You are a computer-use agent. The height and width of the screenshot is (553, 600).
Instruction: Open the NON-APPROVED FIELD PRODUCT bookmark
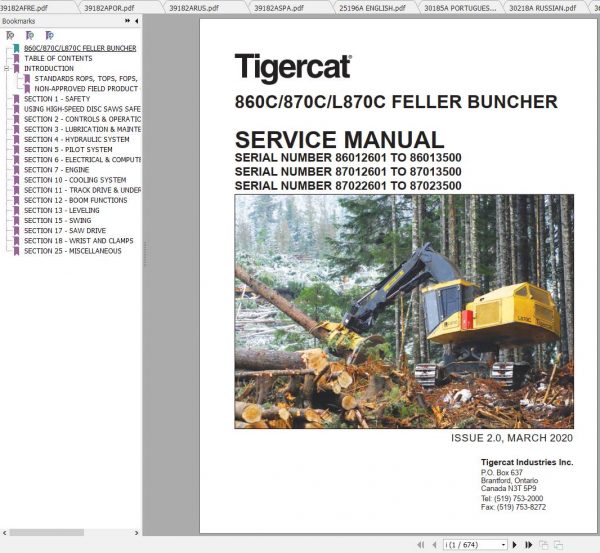coord(86,89)
